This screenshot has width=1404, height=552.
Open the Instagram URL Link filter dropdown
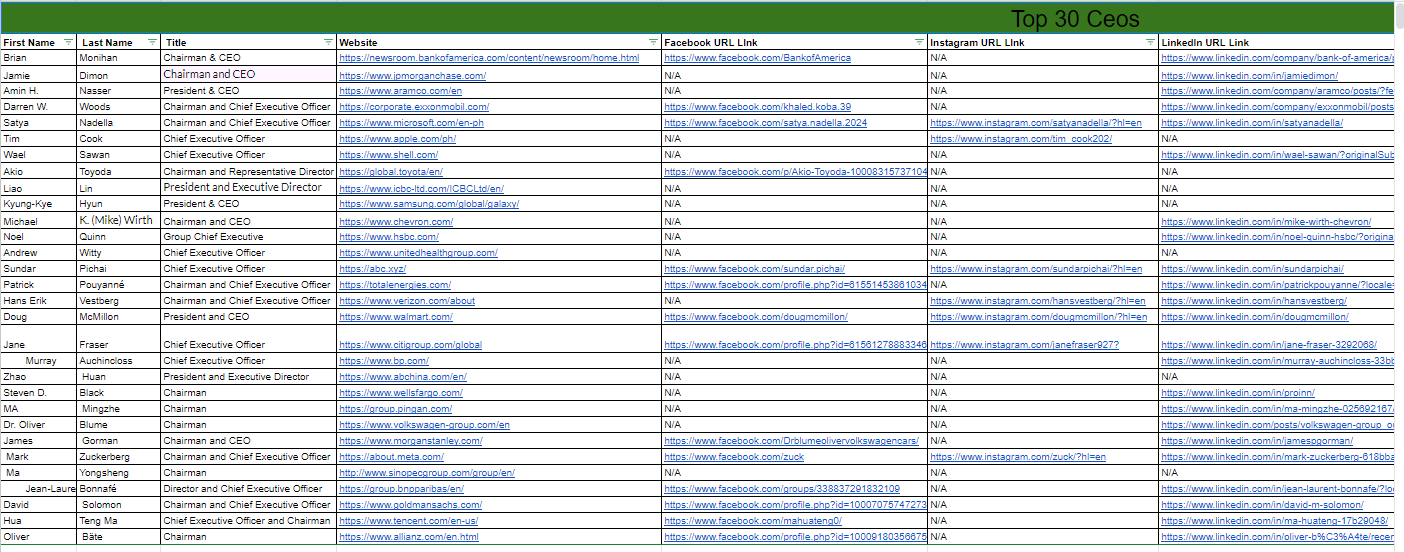point(1150,42)
